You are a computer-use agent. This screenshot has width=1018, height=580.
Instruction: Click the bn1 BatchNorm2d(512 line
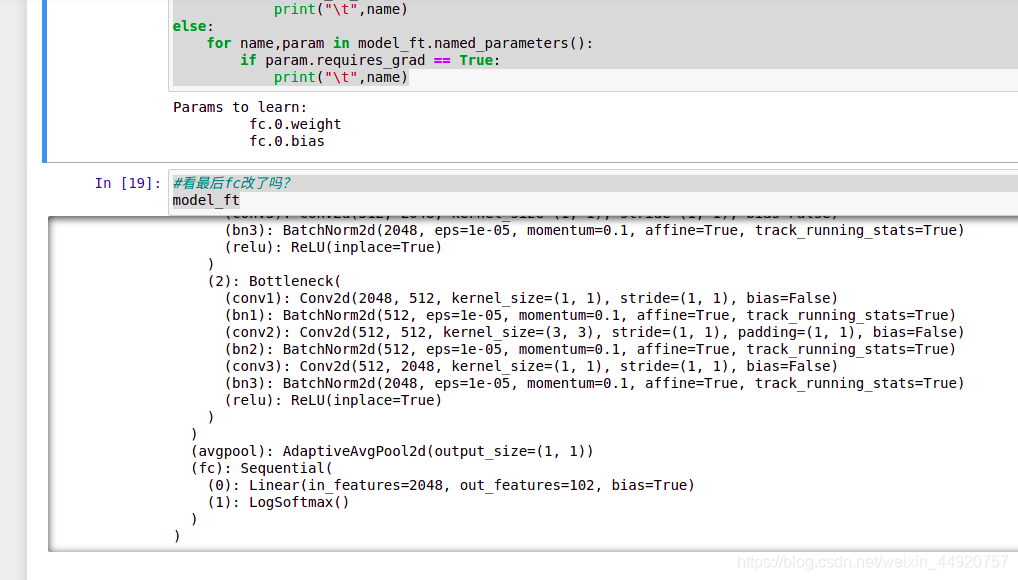[590, 315]
